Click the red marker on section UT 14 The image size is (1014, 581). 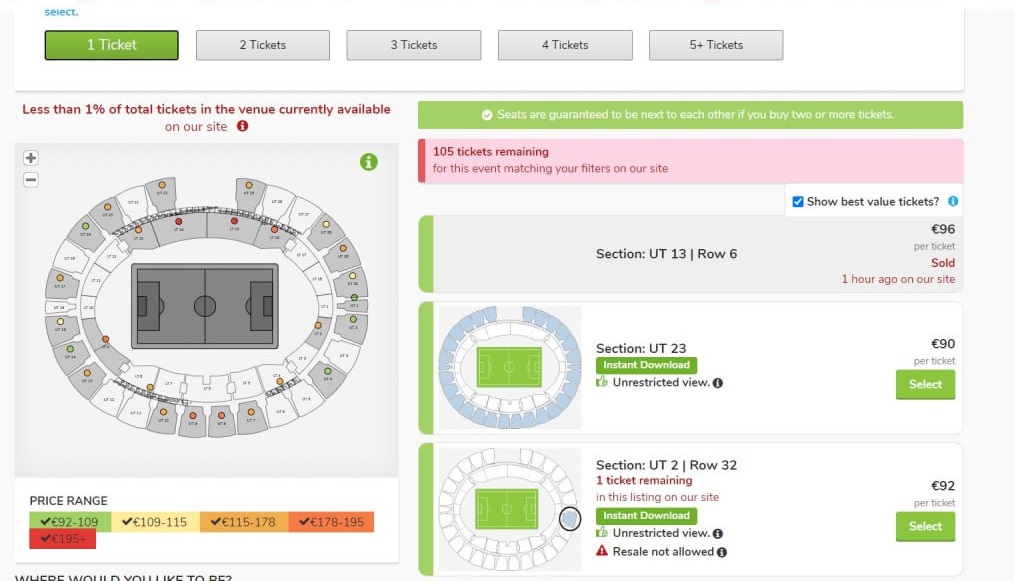(x=179, y=222)
